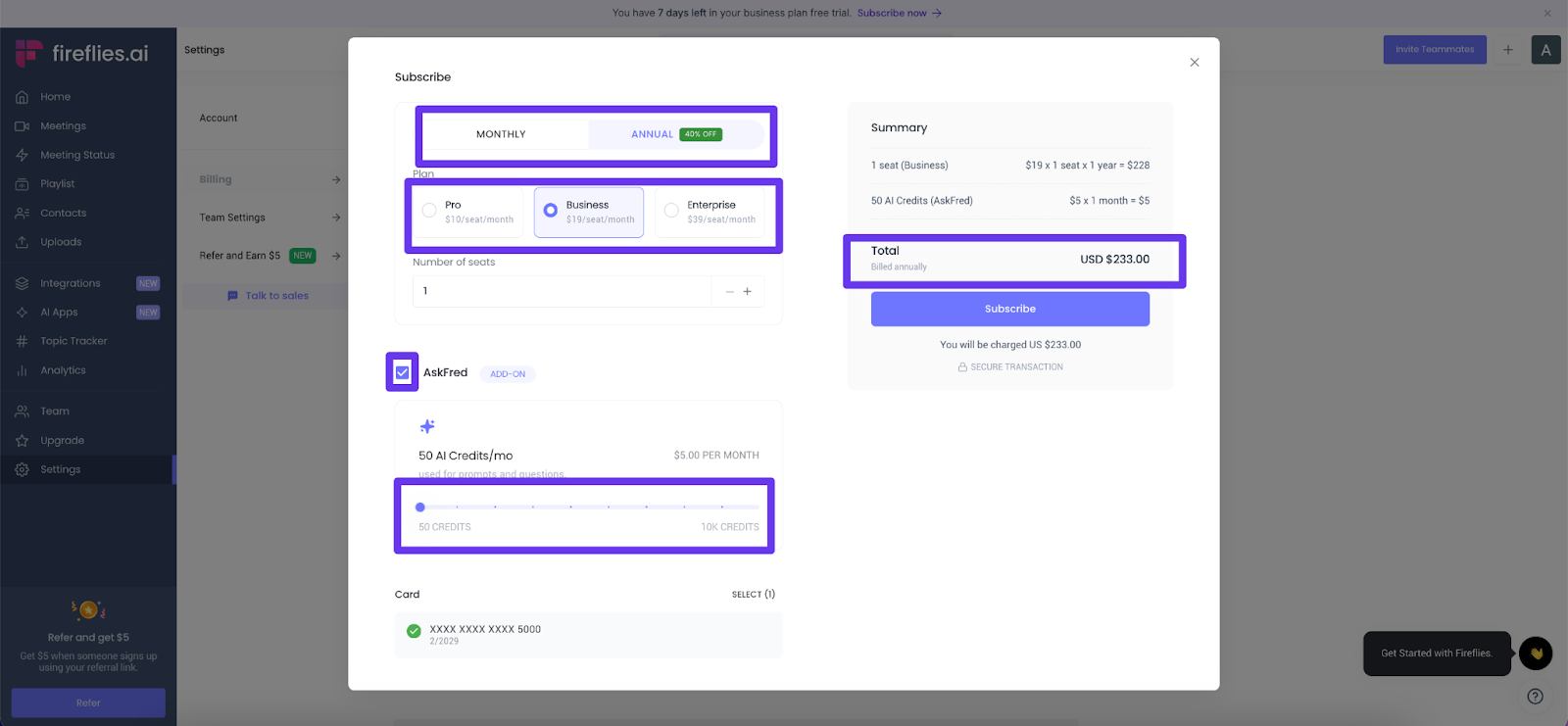Click Subscribe now link in banner
The height and width of the screenshot is (726, 1568).
[899, 13]
